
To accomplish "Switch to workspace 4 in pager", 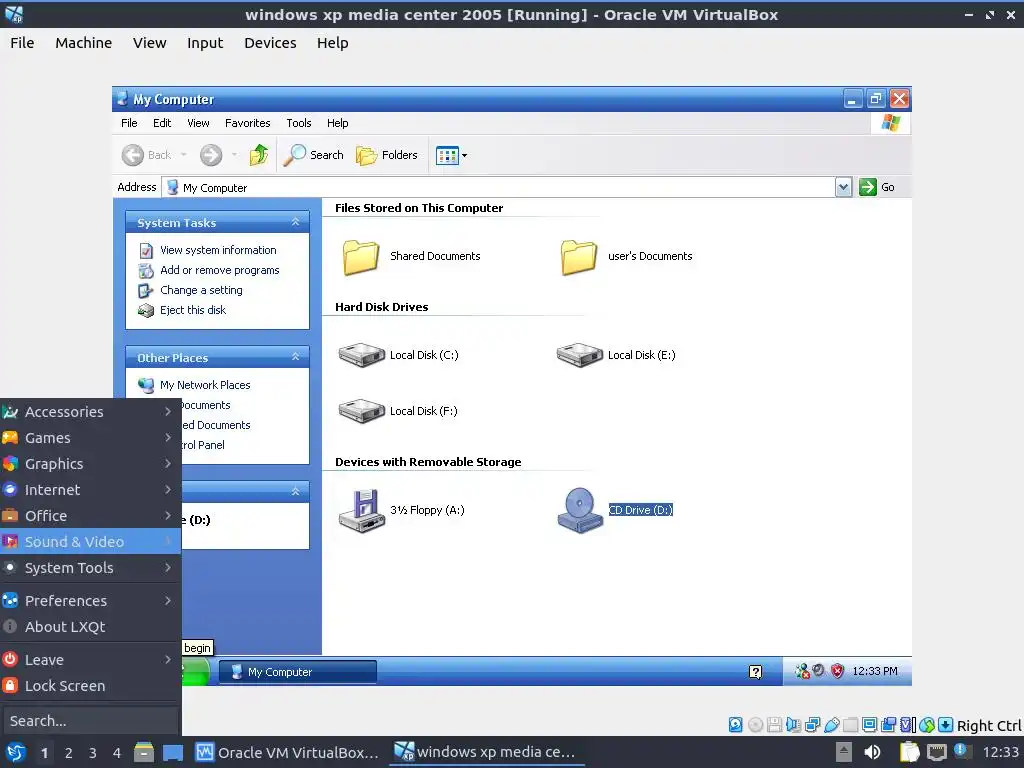I will coord(117,753).
